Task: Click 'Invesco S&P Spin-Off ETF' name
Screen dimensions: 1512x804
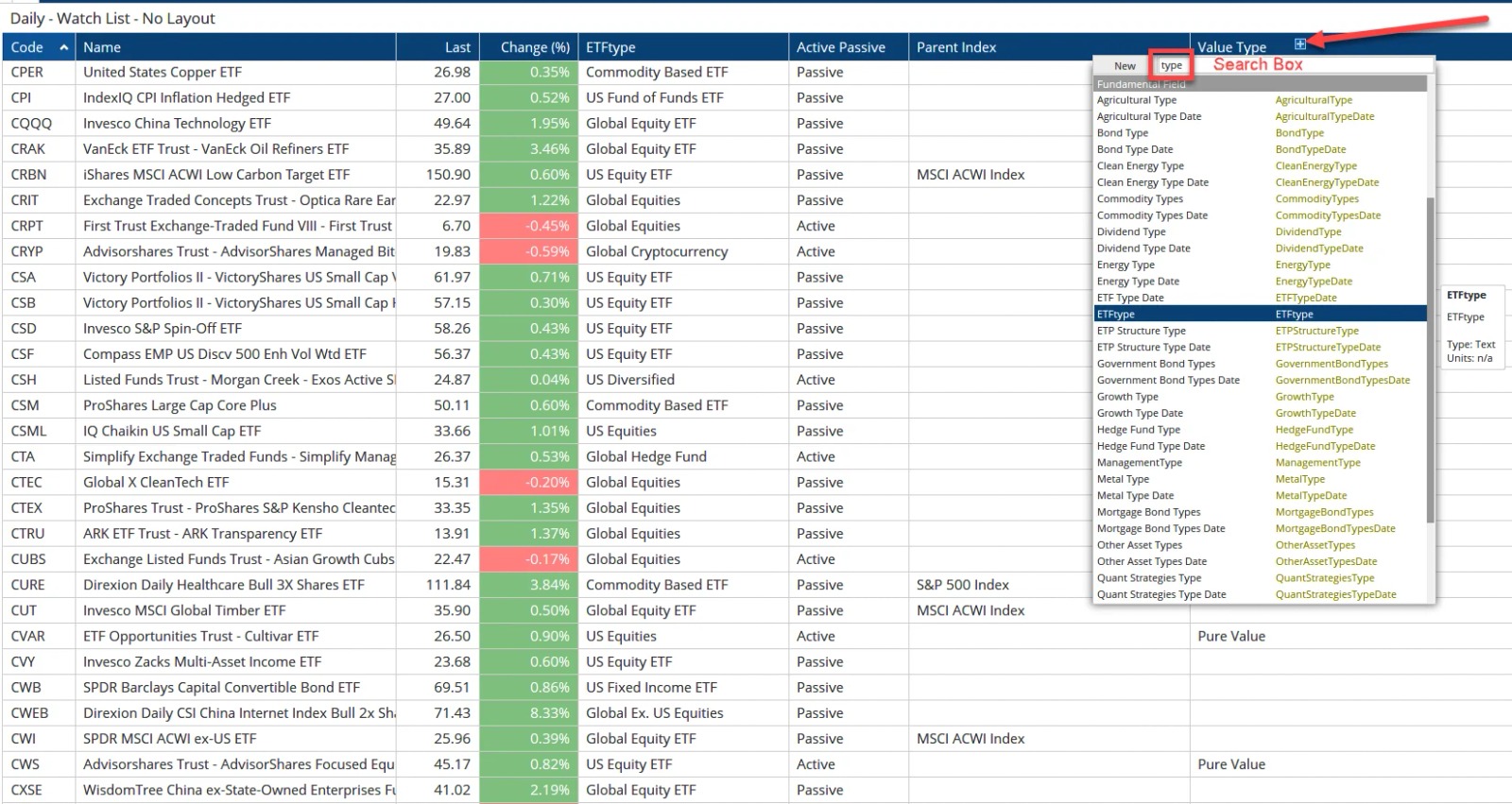Action: (163, 329)
